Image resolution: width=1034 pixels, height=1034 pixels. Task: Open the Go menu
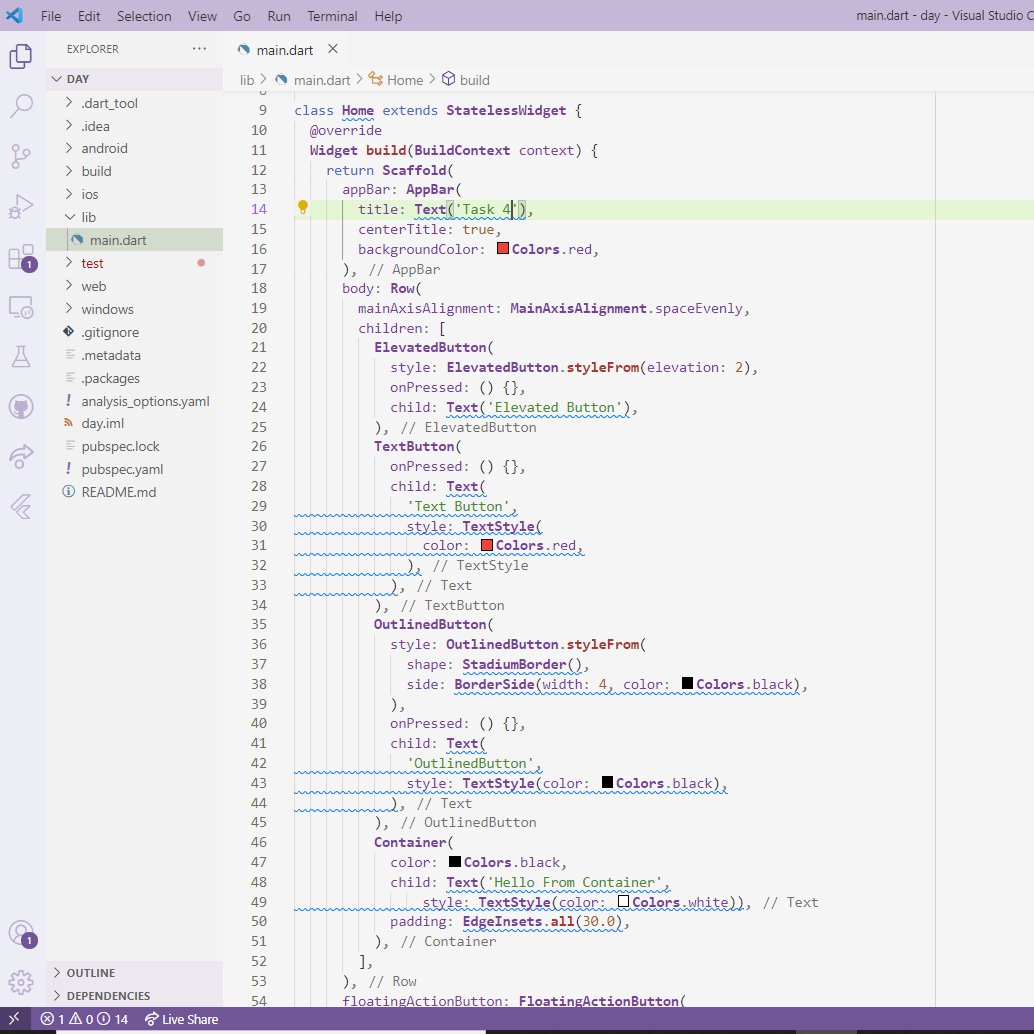click(242, 16)
